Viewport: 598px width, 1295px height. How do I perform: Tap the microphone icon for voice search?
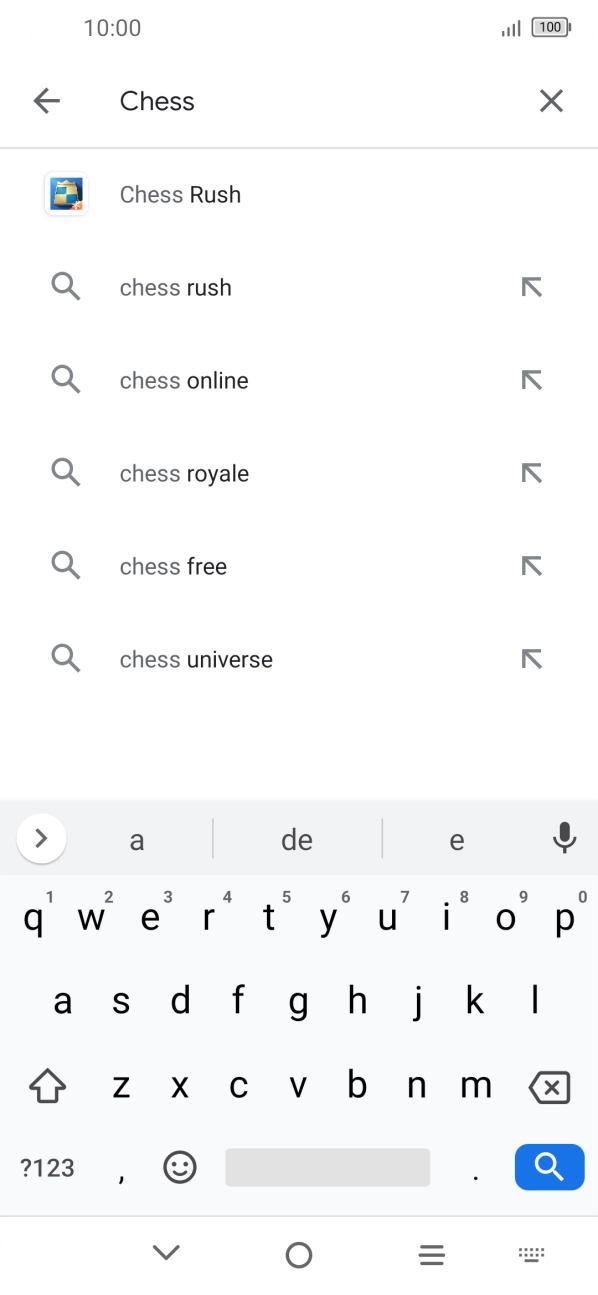[x=564, y=838]
